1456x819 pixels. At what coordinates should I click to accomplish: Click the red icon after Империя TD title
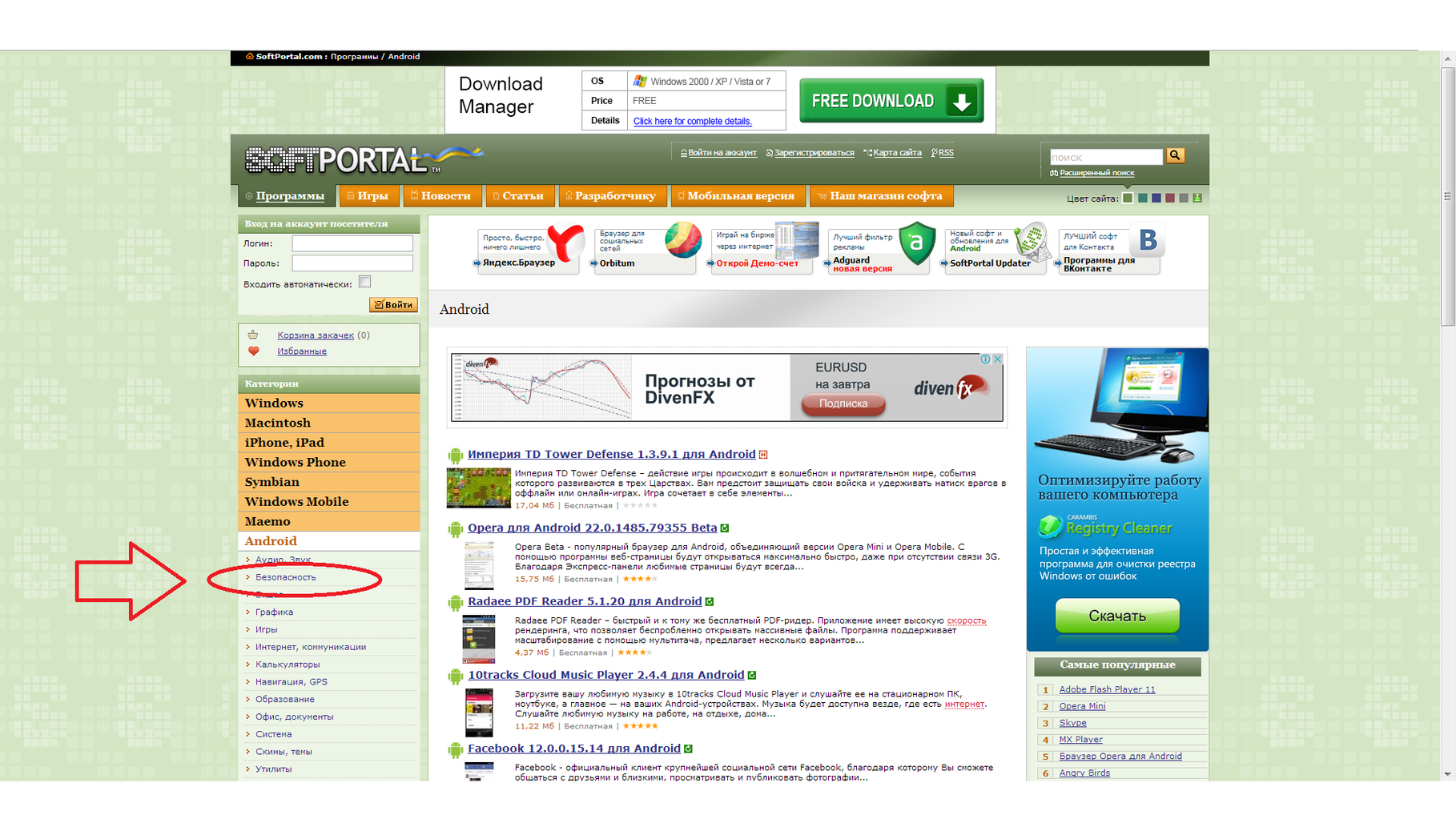(763, 455)
